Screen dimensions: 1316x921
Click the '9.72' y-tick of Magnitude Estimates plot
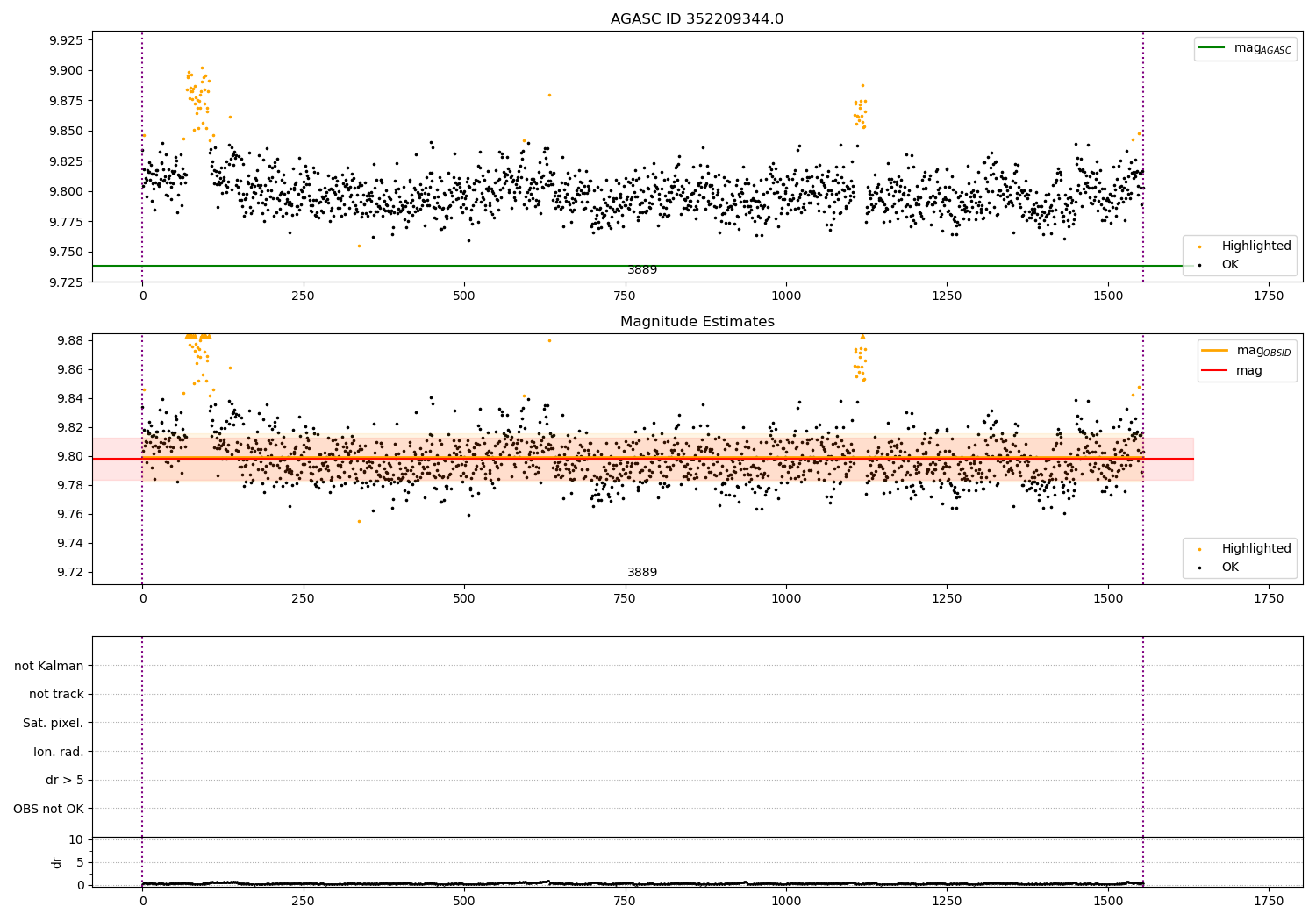69,572
